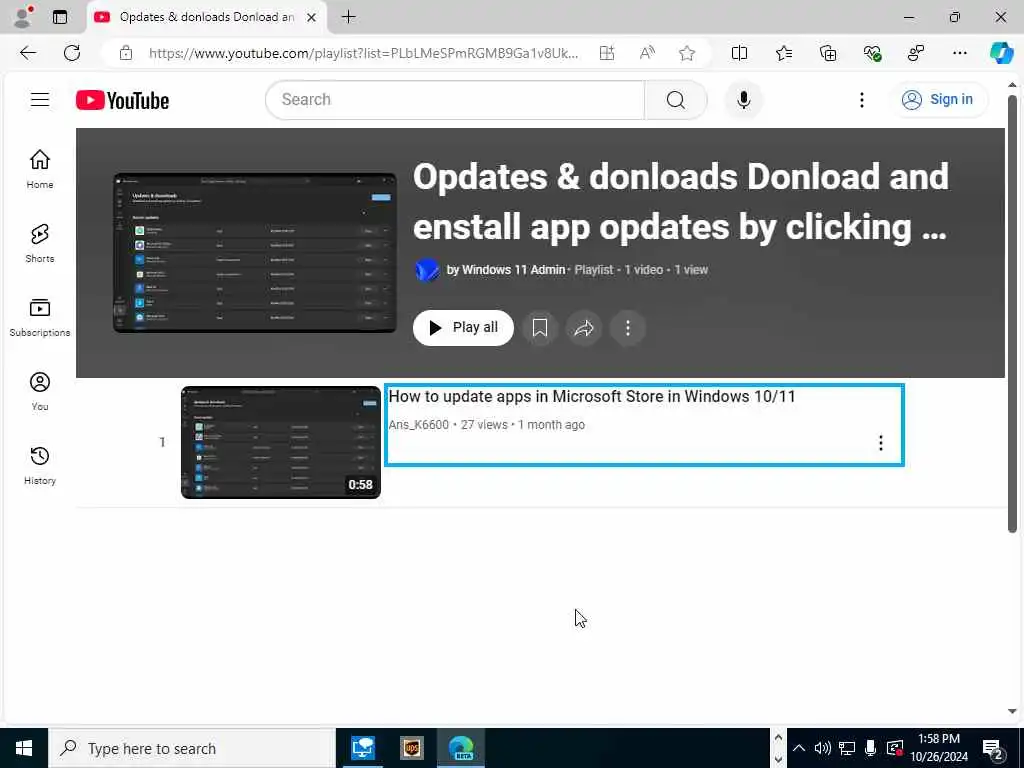
Task: Open the You section in sidebar
Action: pos(40,391)
